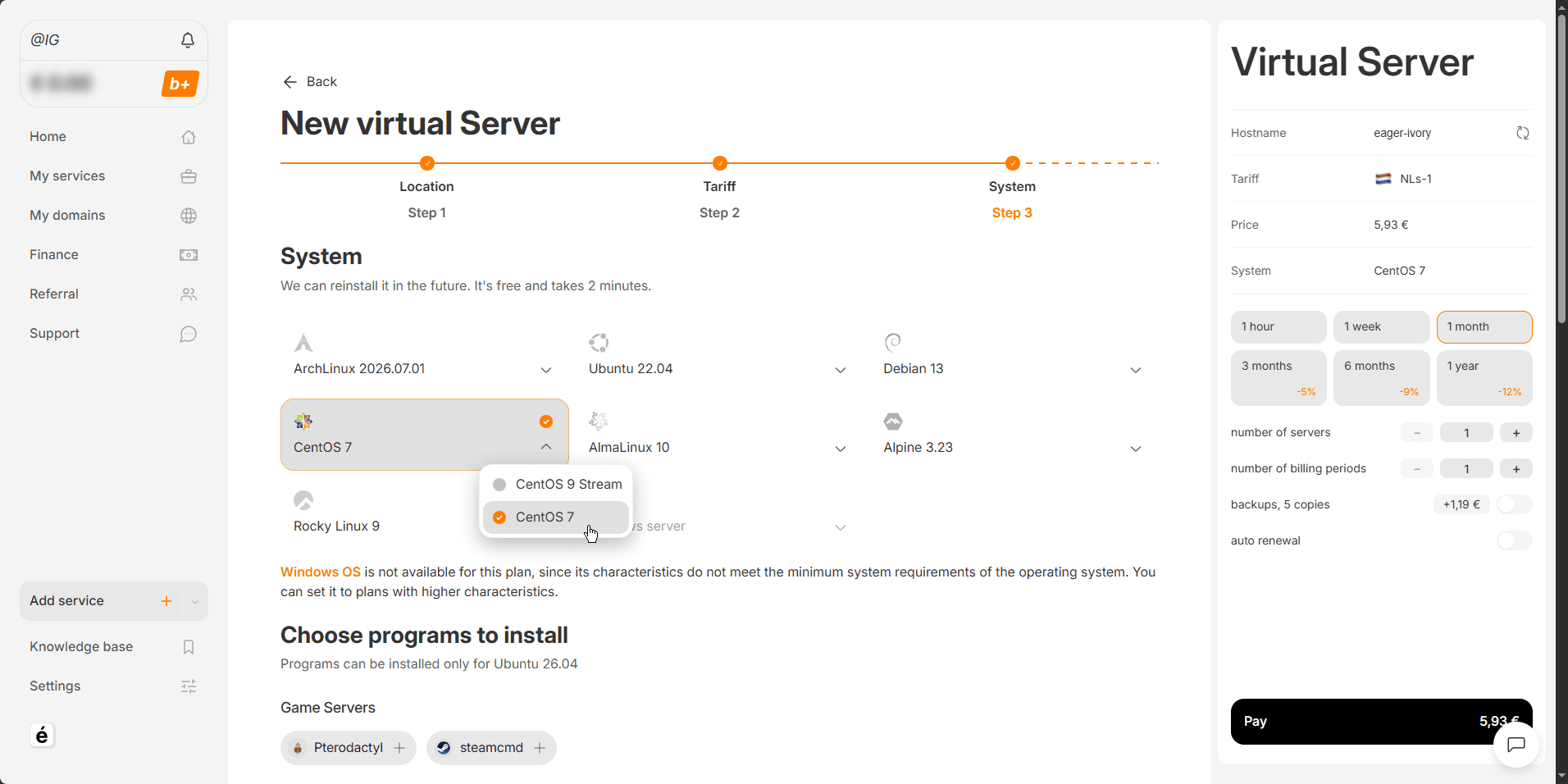Expand the AlmaLinux 10 version dropdown
The image size is (1568, 784).
[x=841, y=449]
